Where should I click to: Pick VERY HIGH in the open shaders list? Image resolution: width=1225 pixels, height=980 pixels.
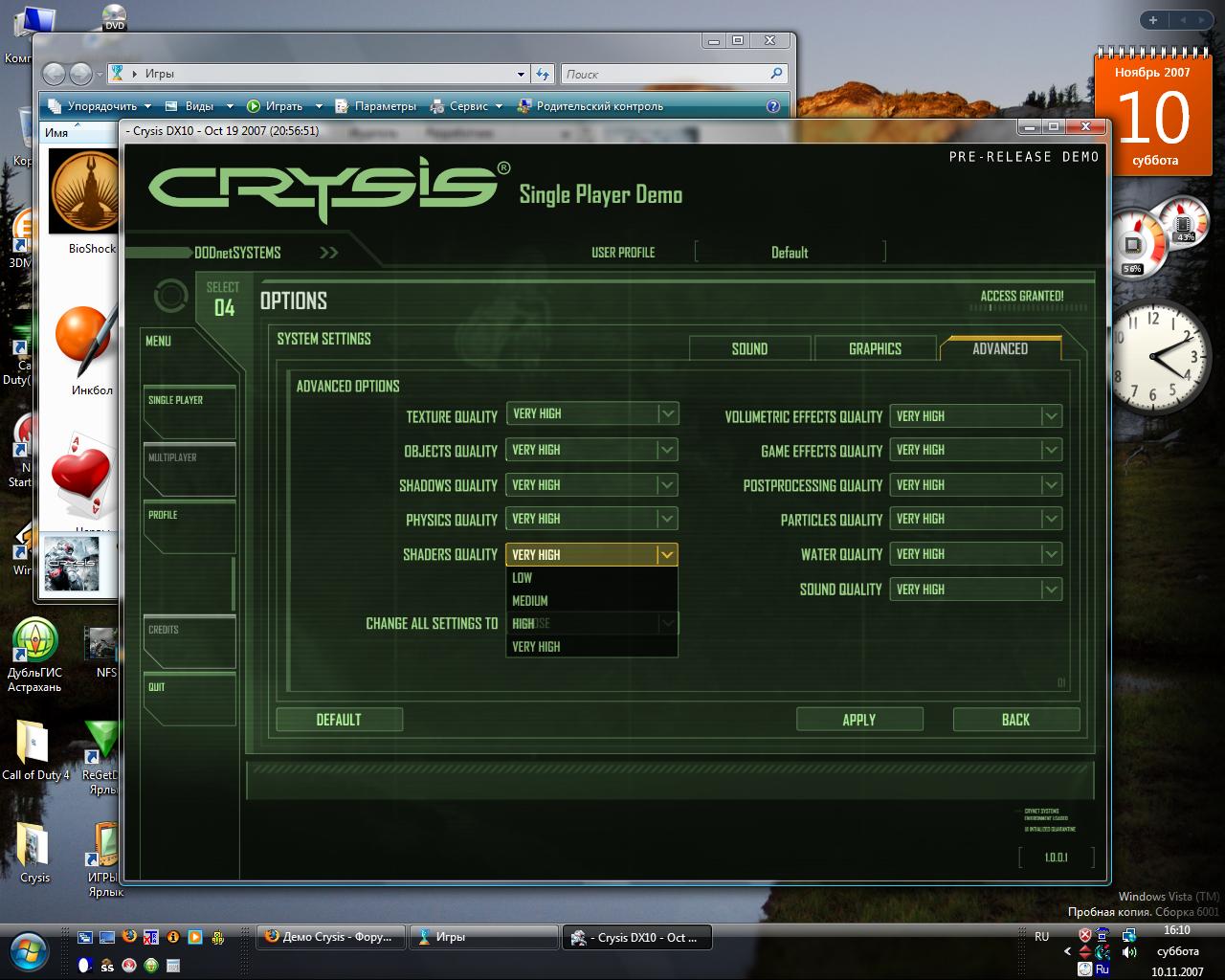click(591, 647)
